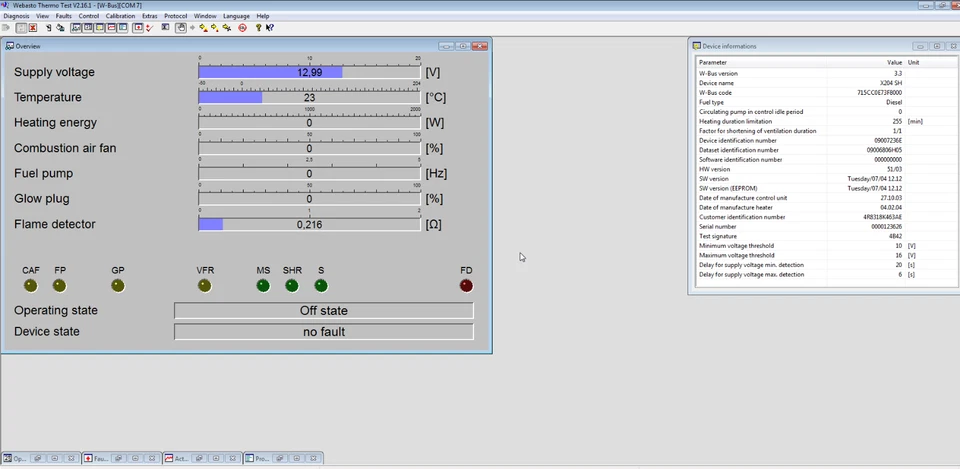Select the Fuel type row
The height and width of the screenshot is (469, 960).
click(x=827, y=102)
